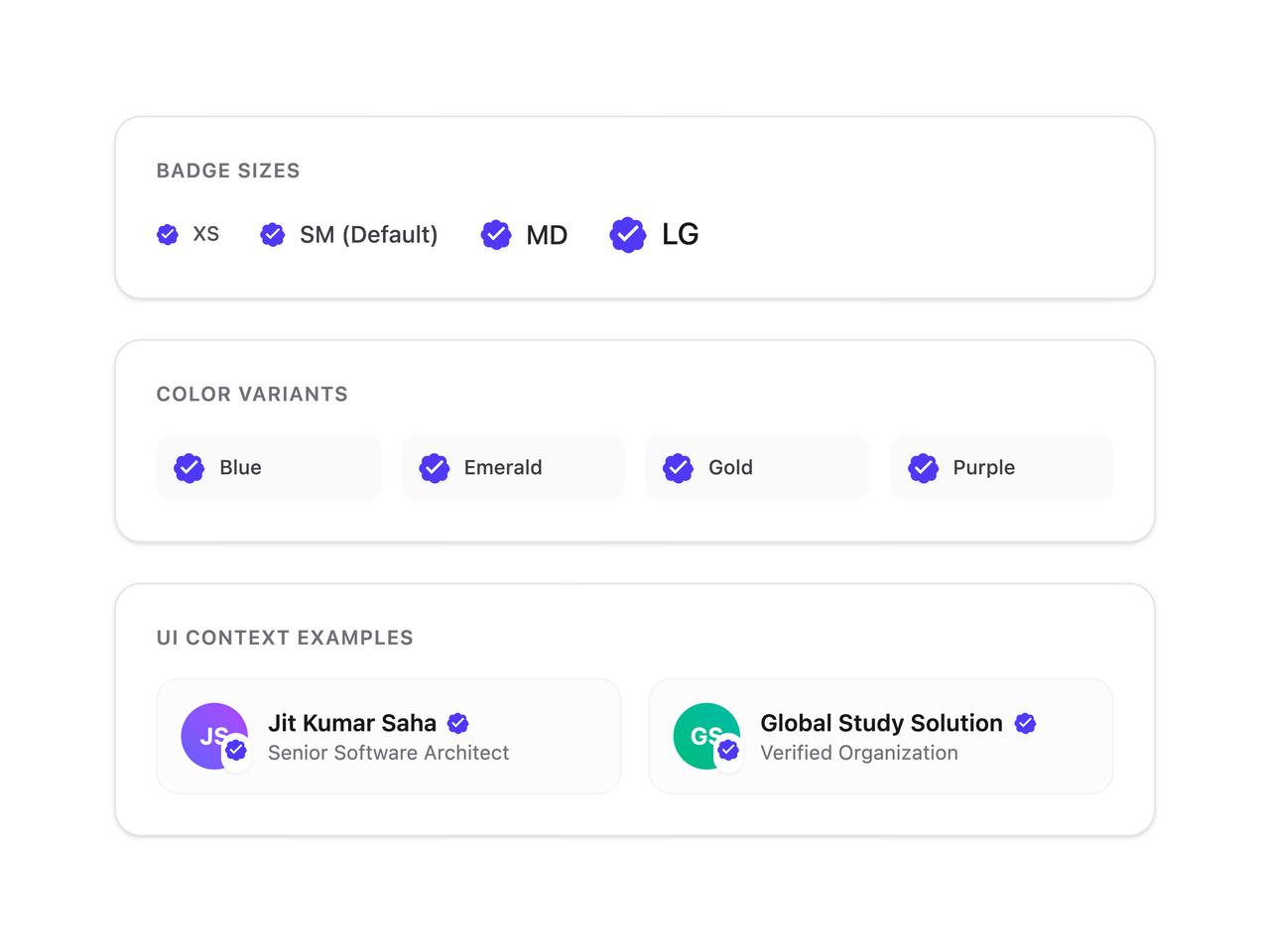Image resolution: width=1270 pixels, height=952 pixels.
Task: Select the Emerald color variant chip
Action: point(513,468)
